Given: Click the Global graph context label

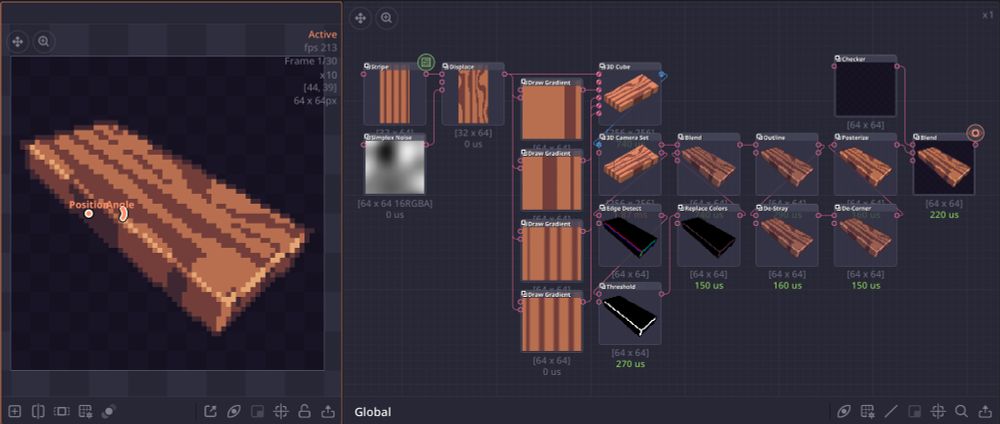Looking at the screenshot, I should 372,412.
